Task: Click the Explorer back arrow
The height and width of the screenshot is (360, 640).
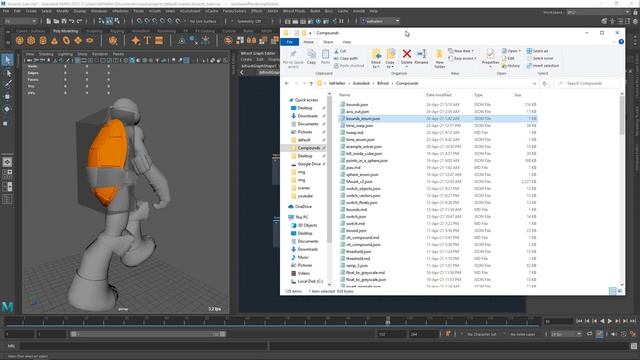Action: tap(287, 83)
